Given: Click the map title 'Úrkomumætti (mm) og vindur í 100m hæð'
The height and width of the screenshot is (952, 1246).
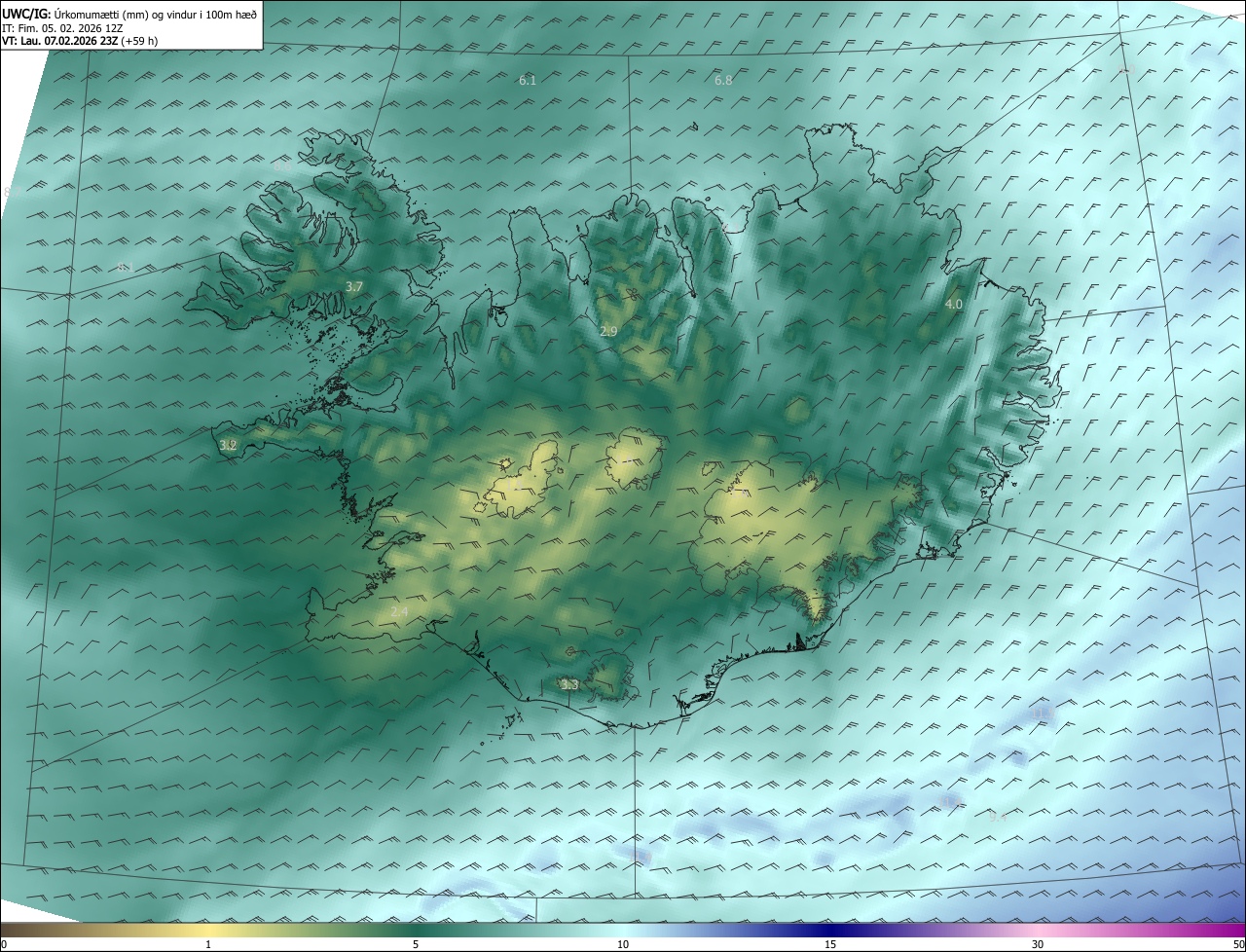Looking at the screenshot, I should coord(156,15).
